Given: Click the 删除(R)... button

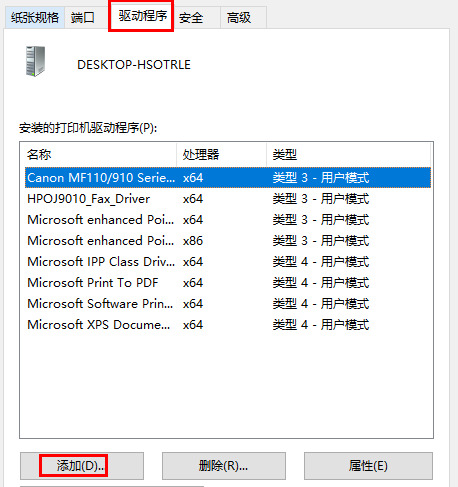Looking at the screenshot, I should 224,466.
